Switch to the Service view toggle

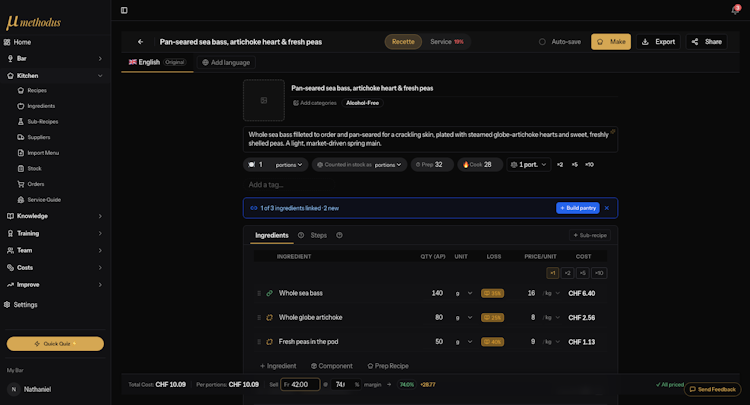(446, 42)
